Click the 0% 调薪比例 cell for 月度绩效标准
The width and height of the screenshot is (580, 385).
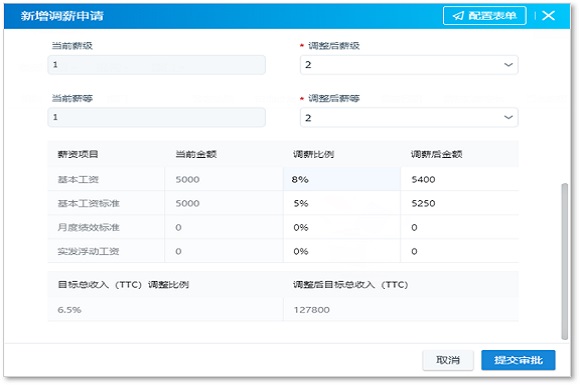(342, 227)
